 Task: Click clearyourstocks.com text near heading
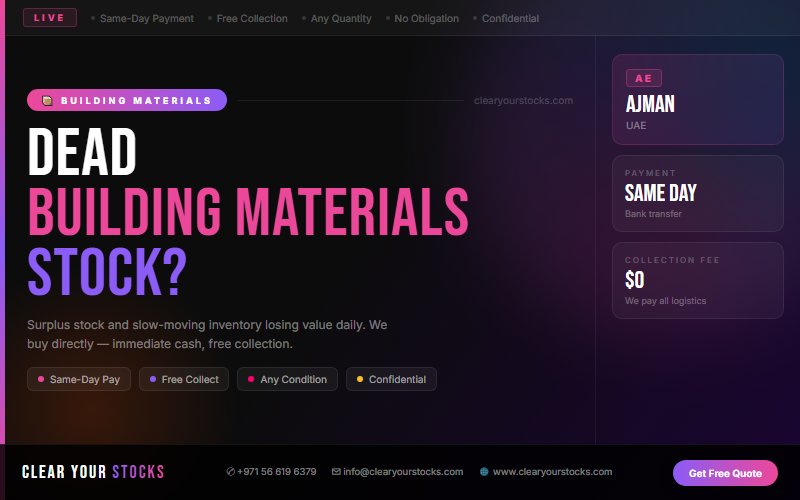tap(523, 101)
